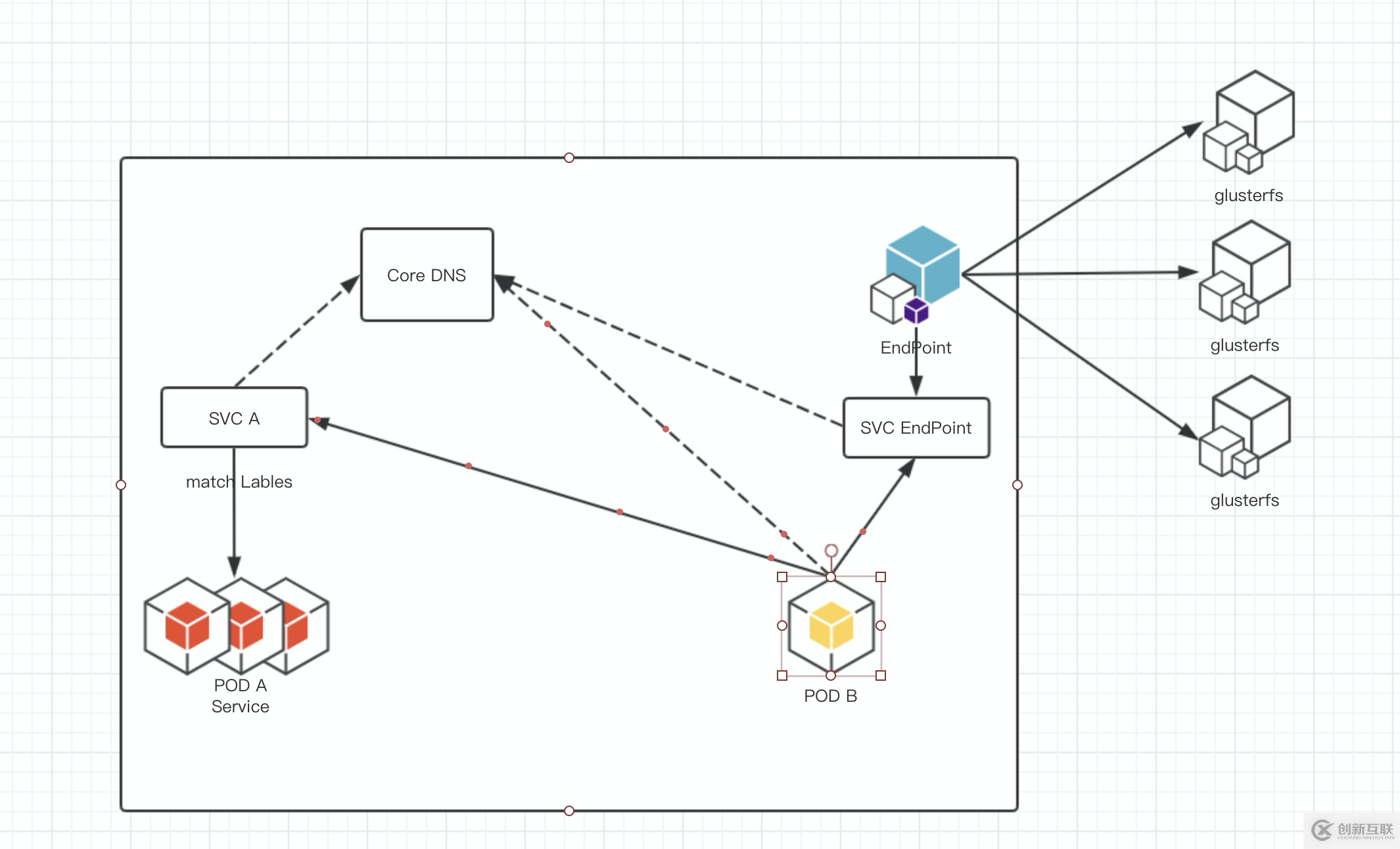Select the Core DNS box
The width and height of the screenshot is (1400, 849).
427,275
